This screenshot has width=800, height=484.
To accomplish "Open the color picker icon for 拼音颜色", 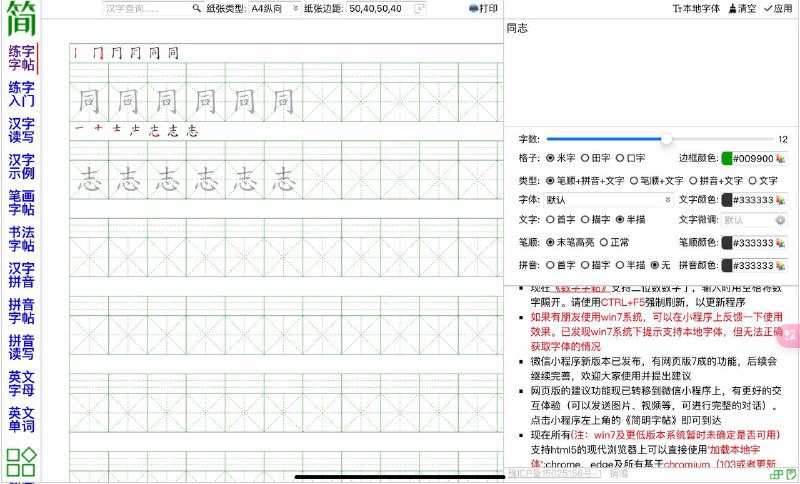I will click(x=780, y=265).
